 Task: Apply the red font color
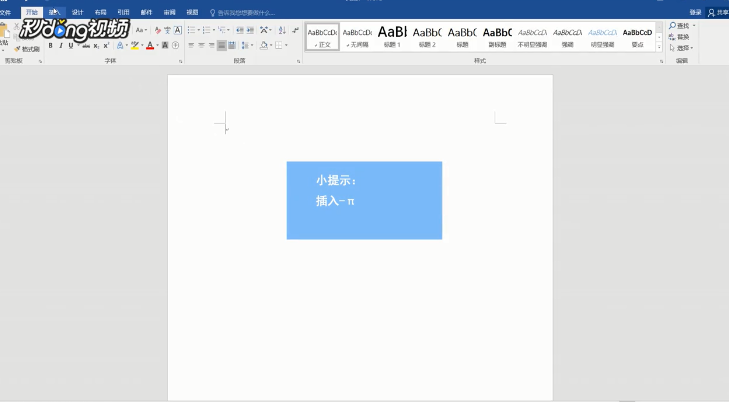coord(150,46)
